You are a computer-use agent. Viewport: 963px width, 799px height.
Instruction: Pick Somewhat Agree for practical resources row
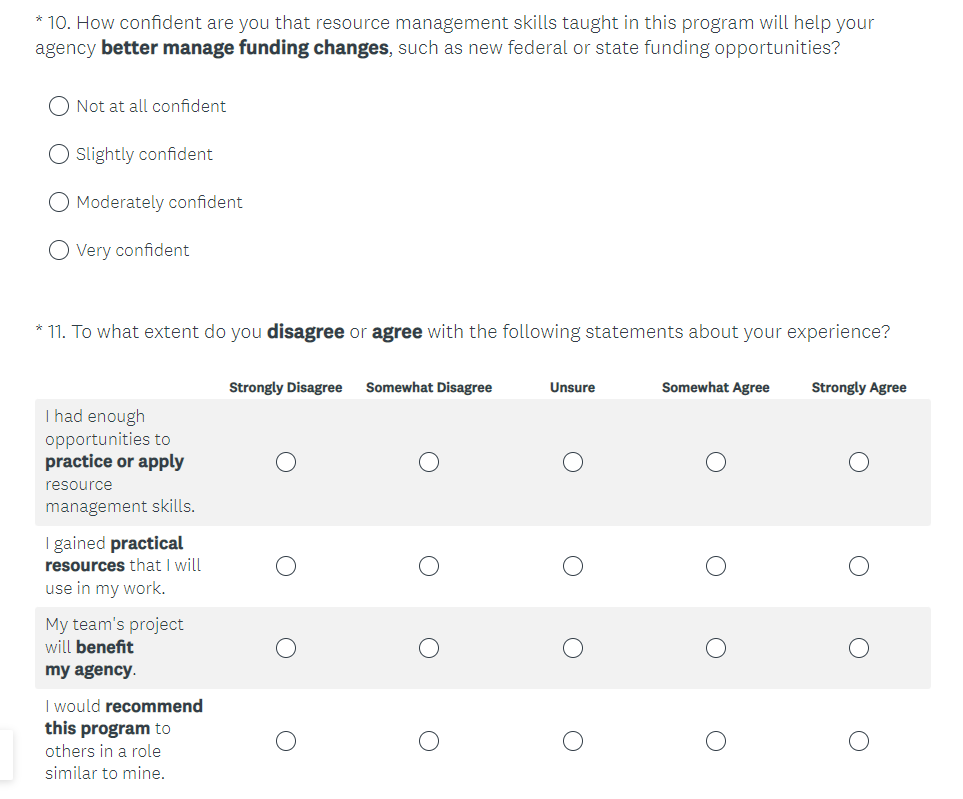tap(715, 566)
